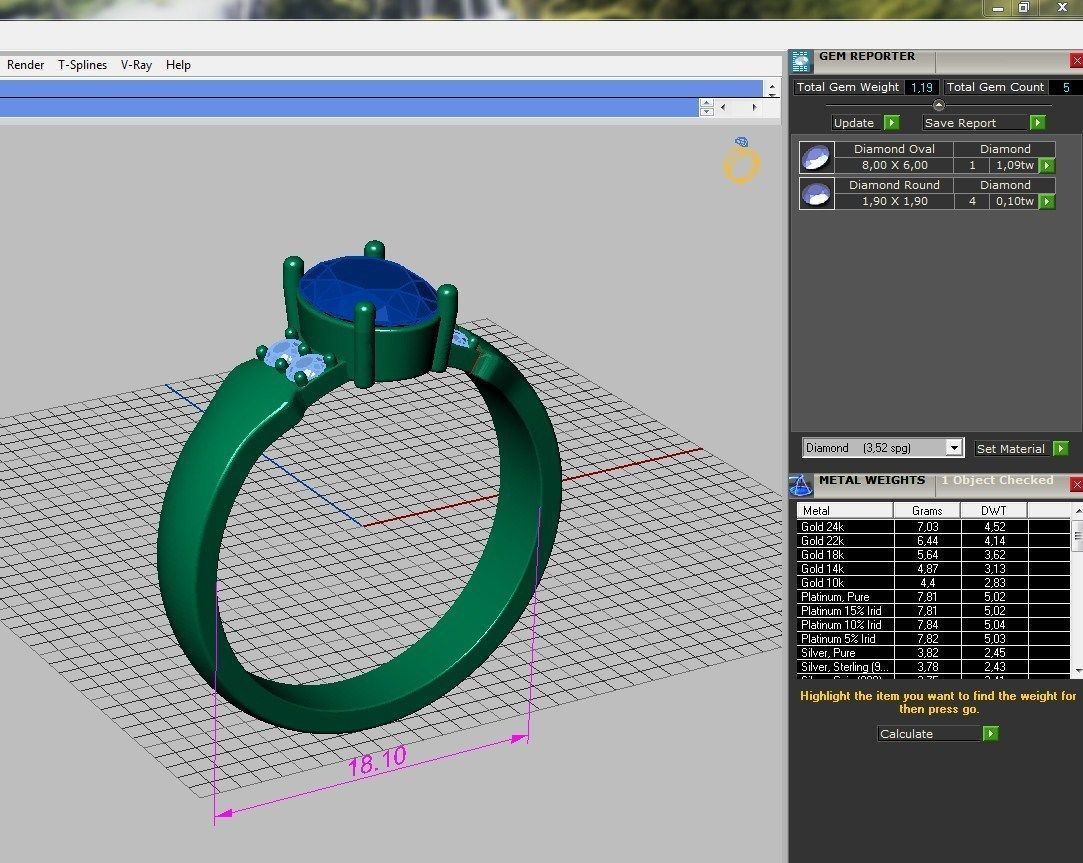Open the Render menu
This screenshot has width=1083, height=863.
(26, 65)
